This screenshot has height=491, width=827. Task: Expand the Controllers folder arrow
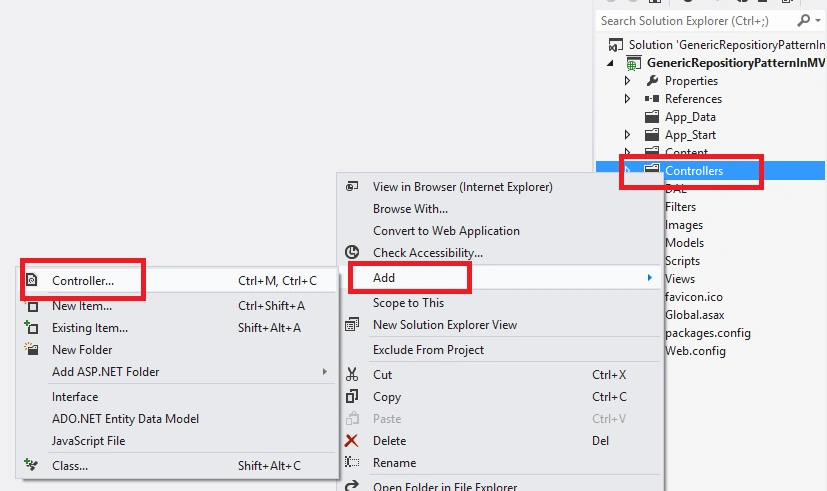627,170
